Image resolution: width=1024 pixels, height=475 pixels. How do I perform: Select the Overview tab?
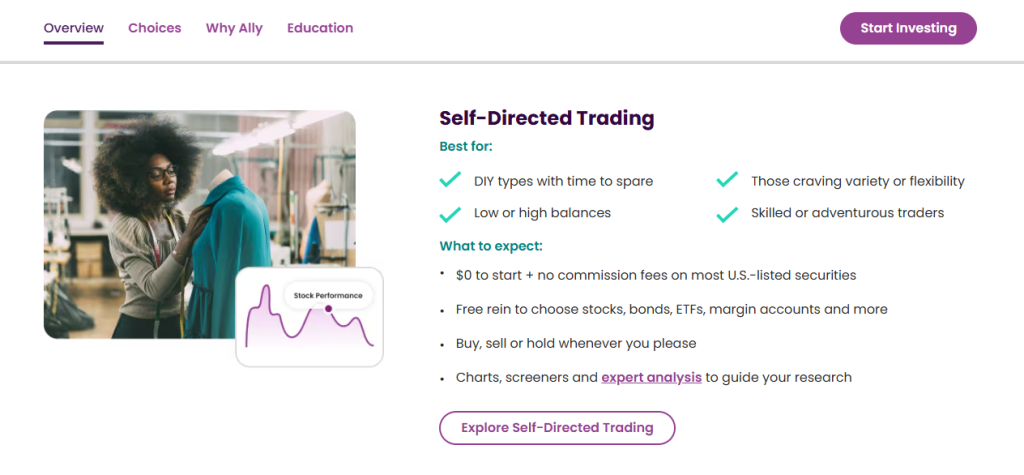click(74, 28)
